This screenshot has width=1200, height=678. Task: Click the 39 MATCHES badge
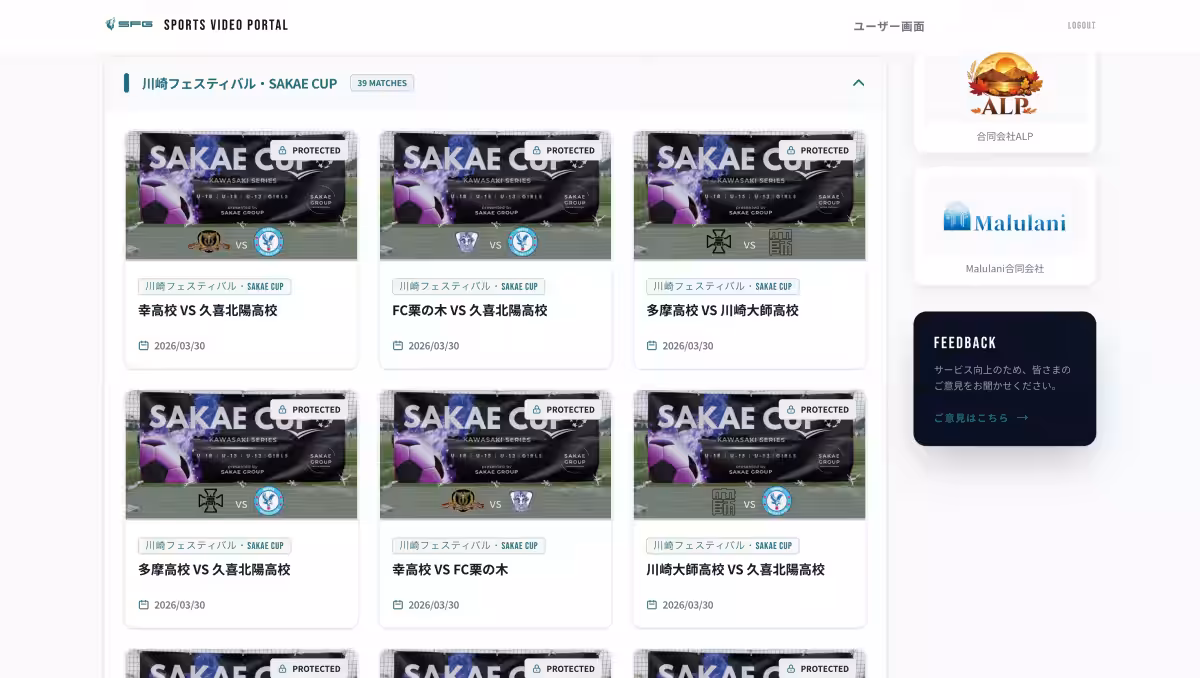pyautogui.click(x=382, y=83)
